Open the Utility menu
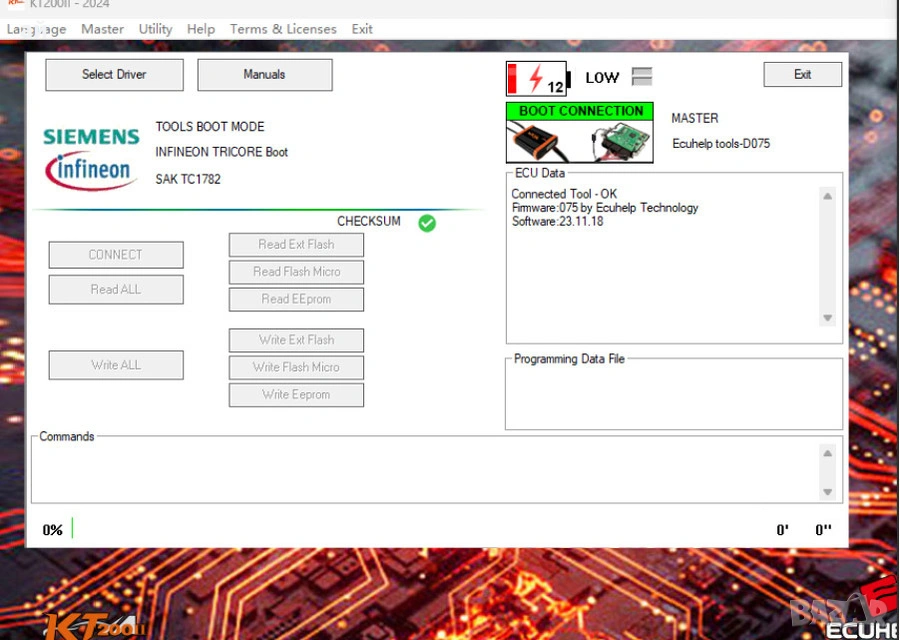This screenshot has width=900, height=640. click(155, 29)
